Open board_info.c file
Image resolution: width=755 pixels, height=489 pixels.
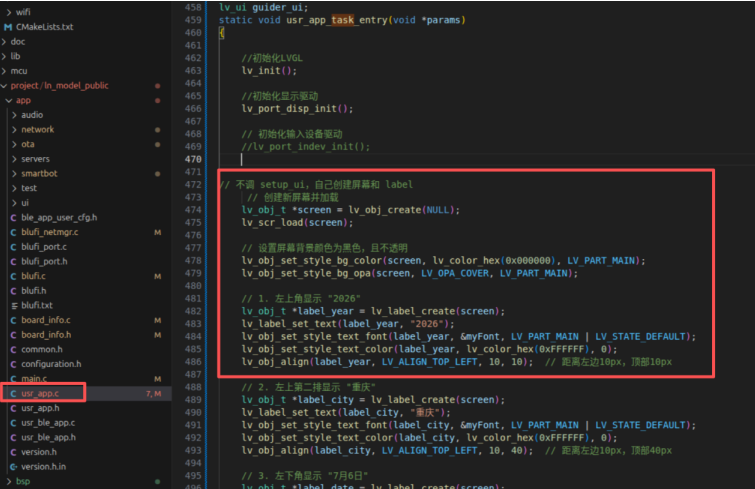tap(46, 320)
